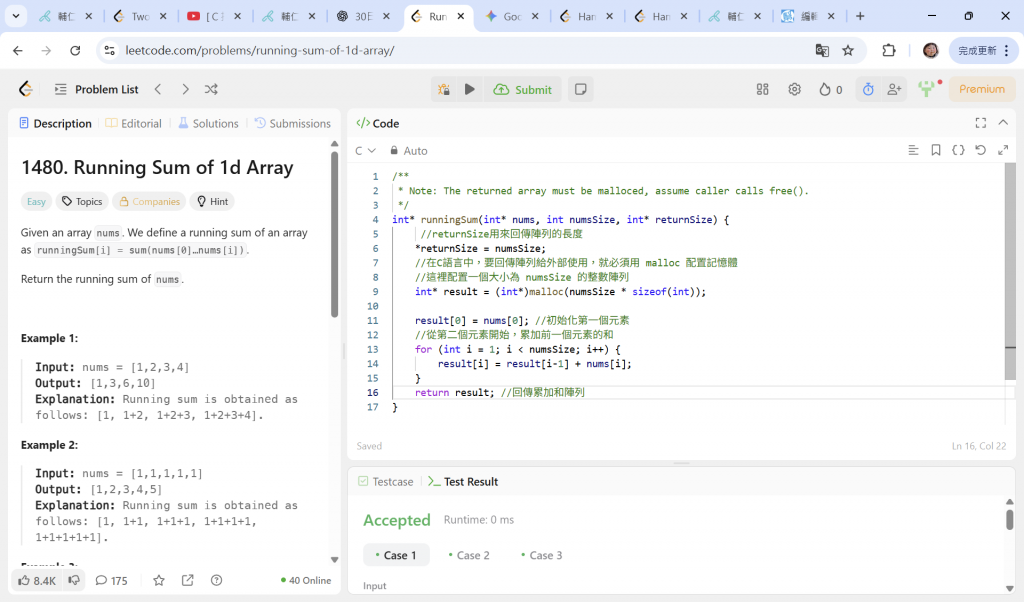Viewport: 1024px width, 602px height.
Task: Open browser extensions puzzle icon
Action: (x=889, y=50)
